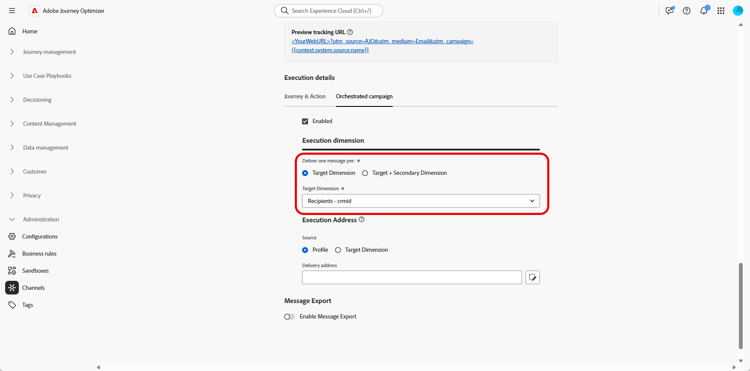Open the hamburger navigation menu icon
Viewport: 750px width, 371px height.
tap(12, 11)
